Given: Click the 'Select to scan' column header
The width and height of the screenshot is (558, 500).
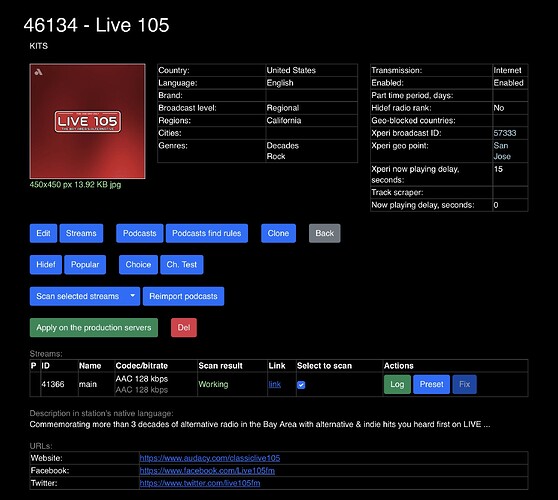Looking at the screenshot, I should click(324, 366).
